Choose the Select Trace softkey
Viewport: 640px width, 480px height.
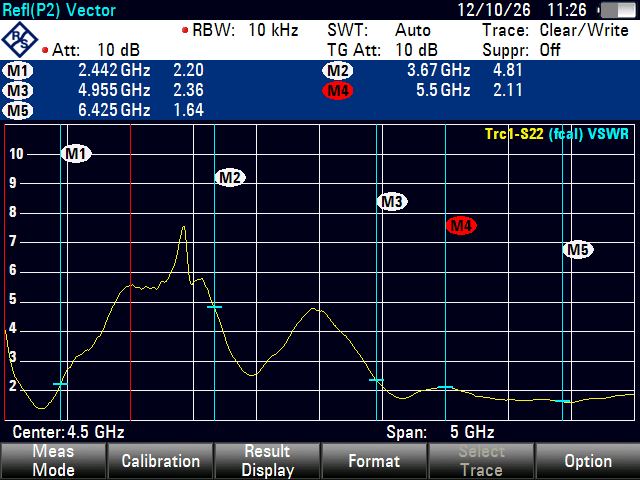pyautogui.click(x=481, y=461)
